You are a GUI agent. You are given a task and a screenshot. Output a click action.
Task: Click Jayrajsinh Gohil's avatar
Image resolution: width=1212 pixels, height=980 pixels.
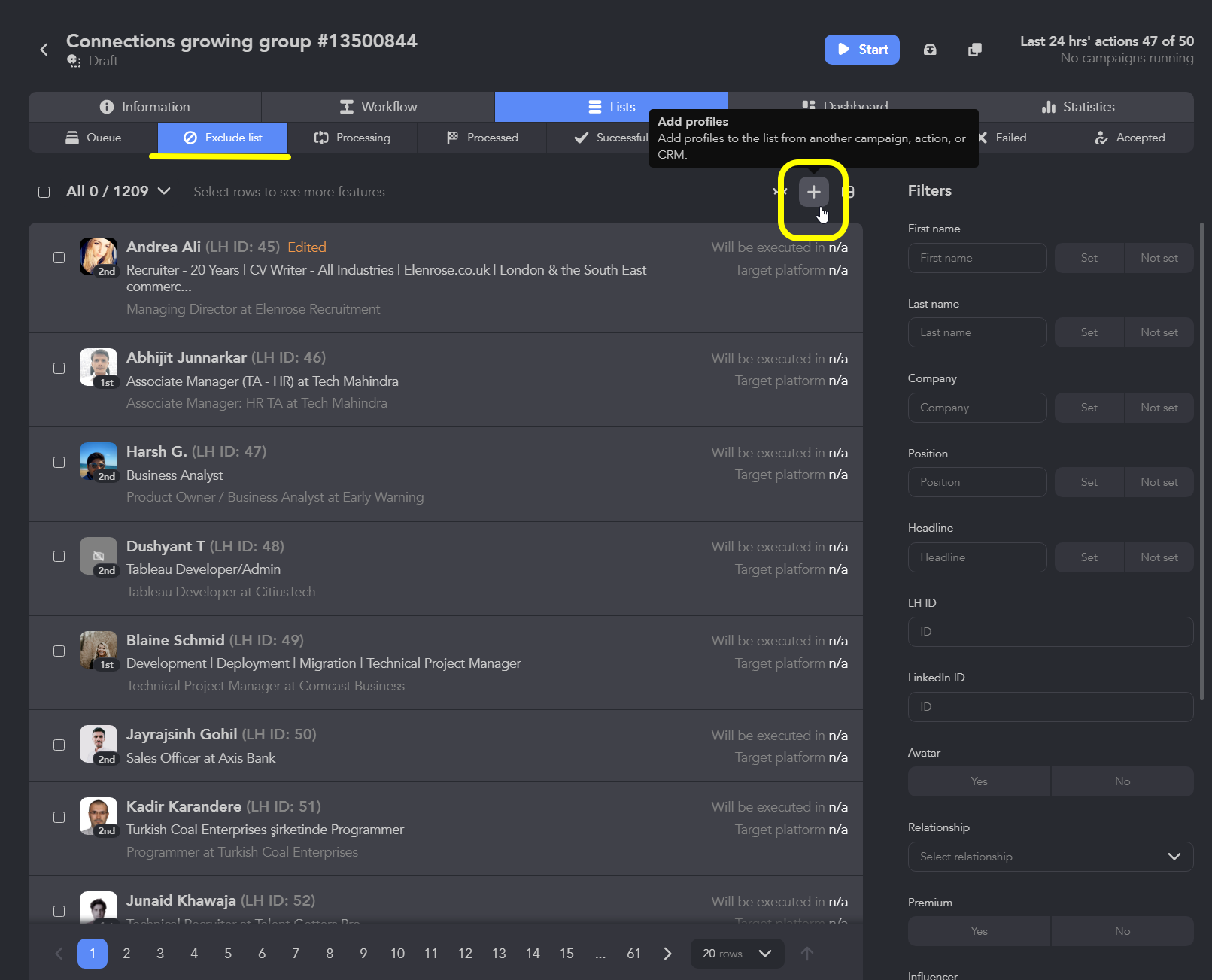(x=99, y=744)
